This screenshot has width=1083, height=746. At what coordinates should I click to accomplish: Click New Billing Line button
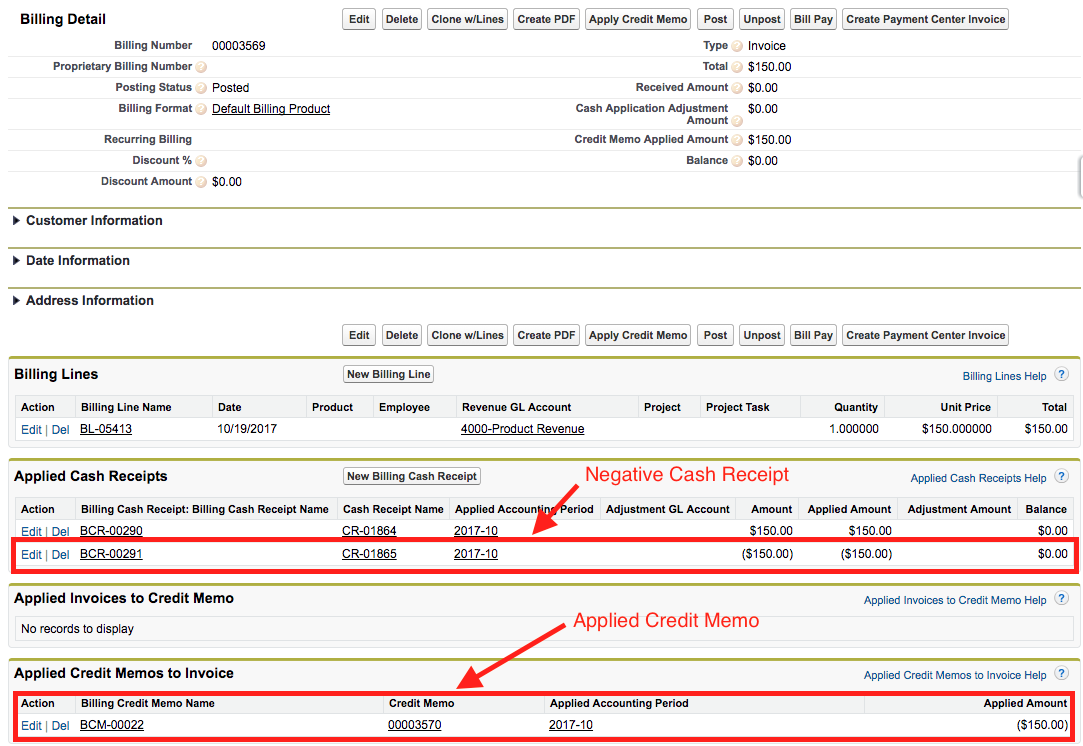[x=388, y=374]
